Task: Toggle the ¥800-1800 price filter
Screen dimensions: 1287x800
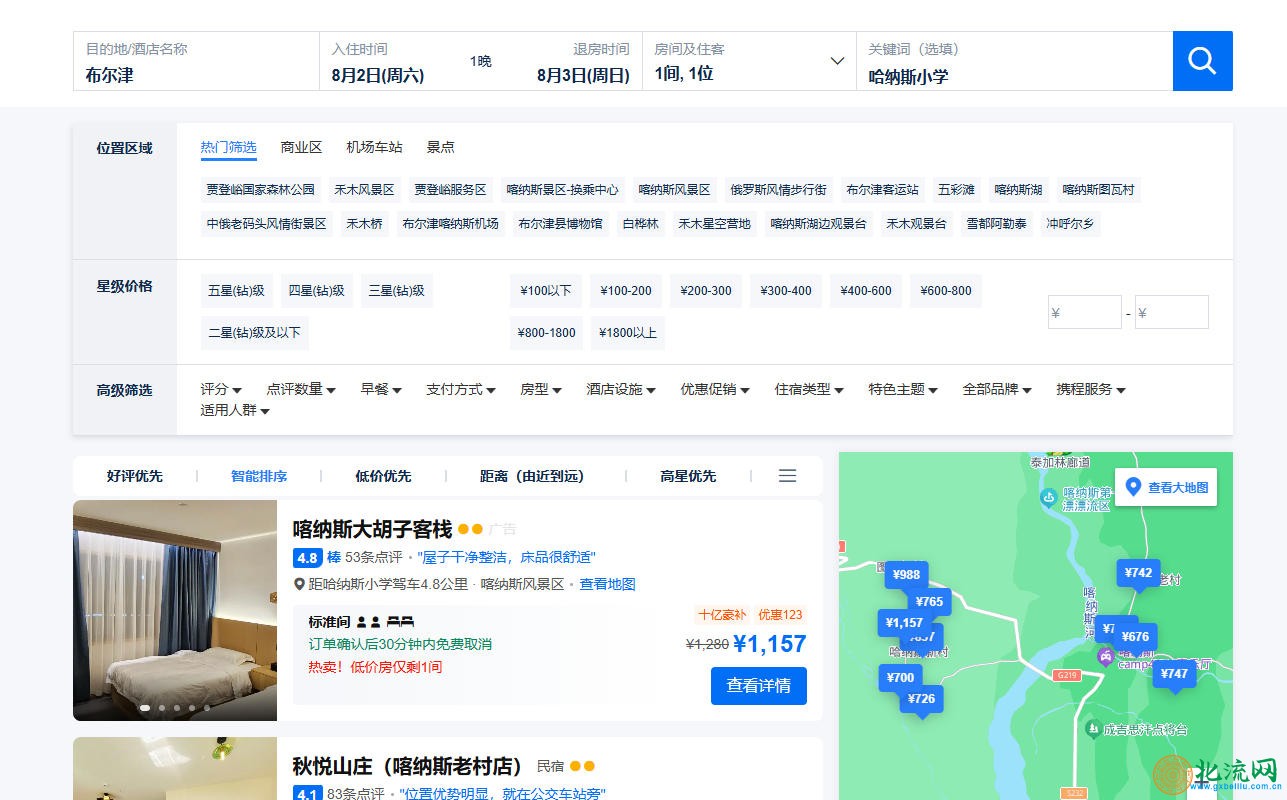Action: (x=547, y=333)
